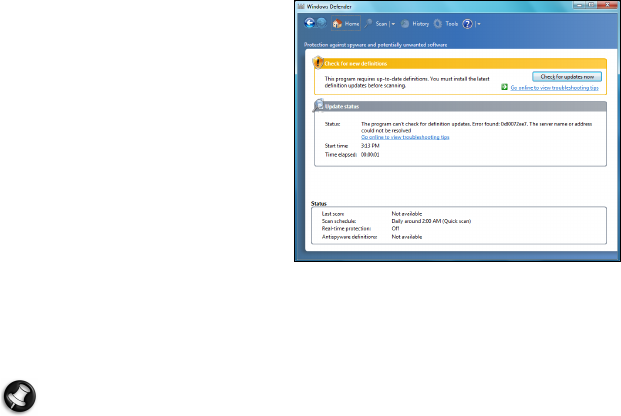
Task: Open troubleshooting tips link in yellow banner
Action: click(554, 88)
